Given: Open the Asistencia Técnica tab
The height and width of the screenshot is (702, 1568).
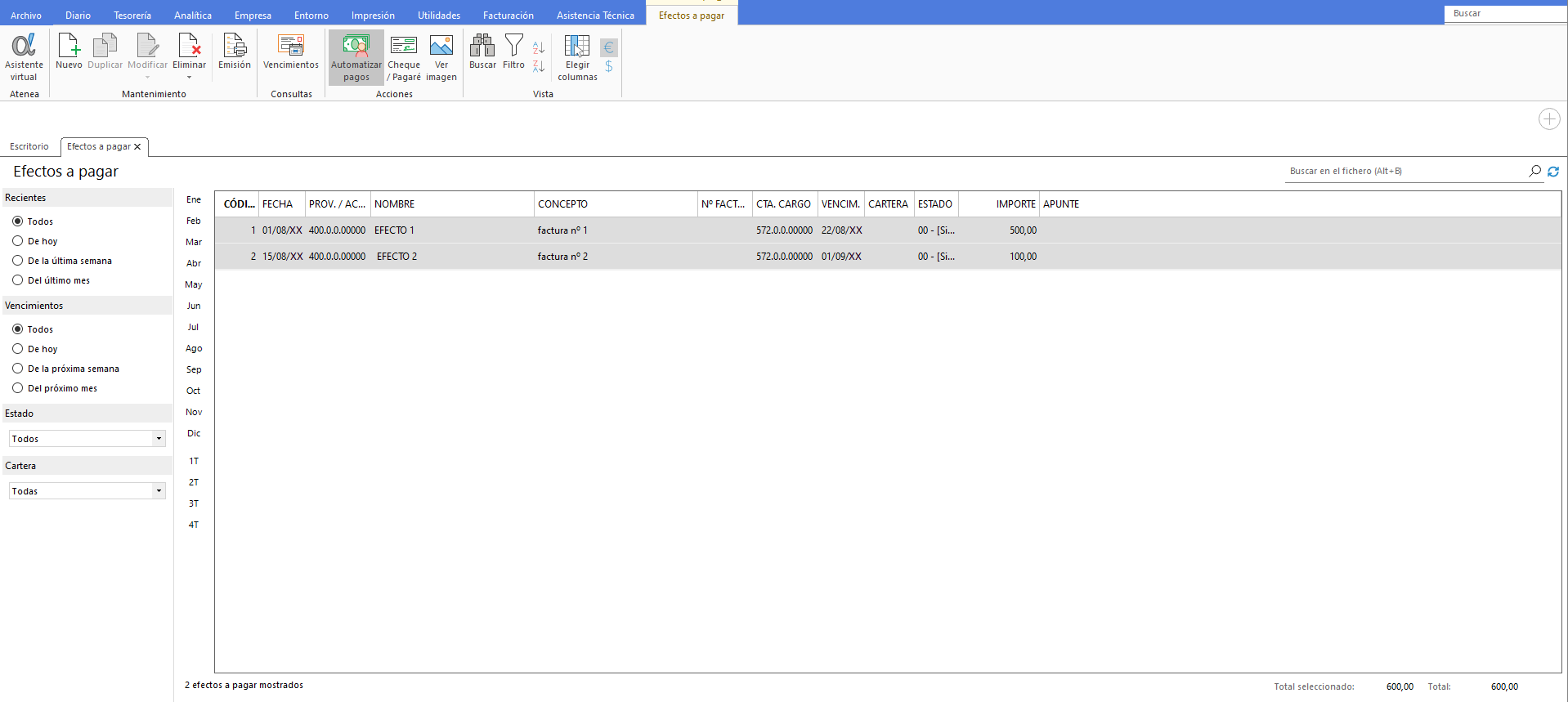Looking at the screenshot, I should click(595, 16).
